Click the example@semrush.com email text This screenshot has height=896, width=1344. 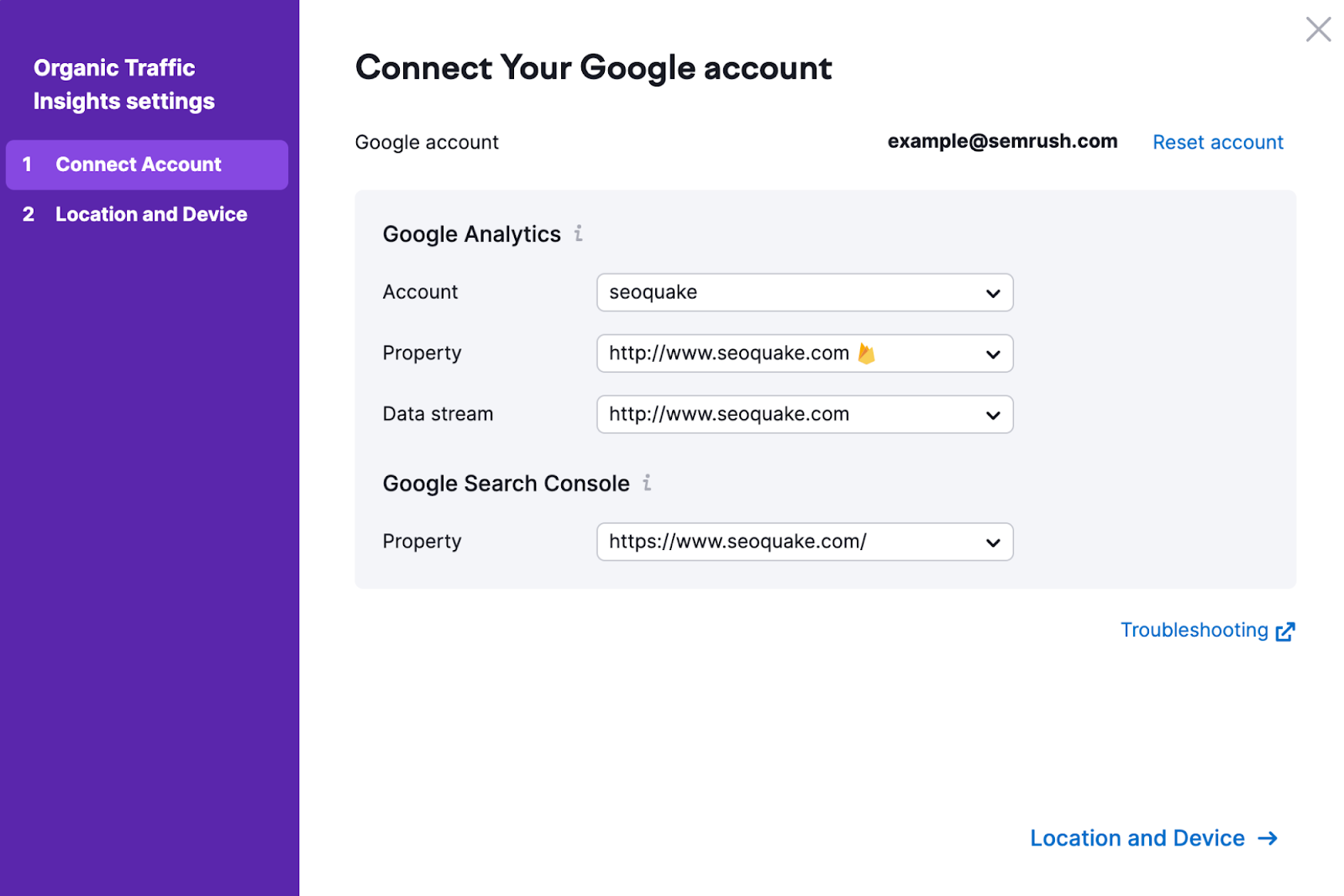tap(1002, 141)
